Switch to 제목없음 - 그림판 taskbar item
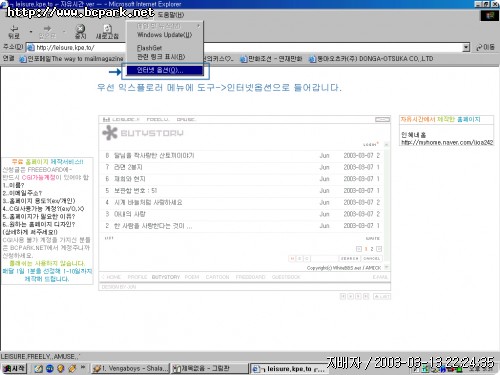 pos(209,368)
